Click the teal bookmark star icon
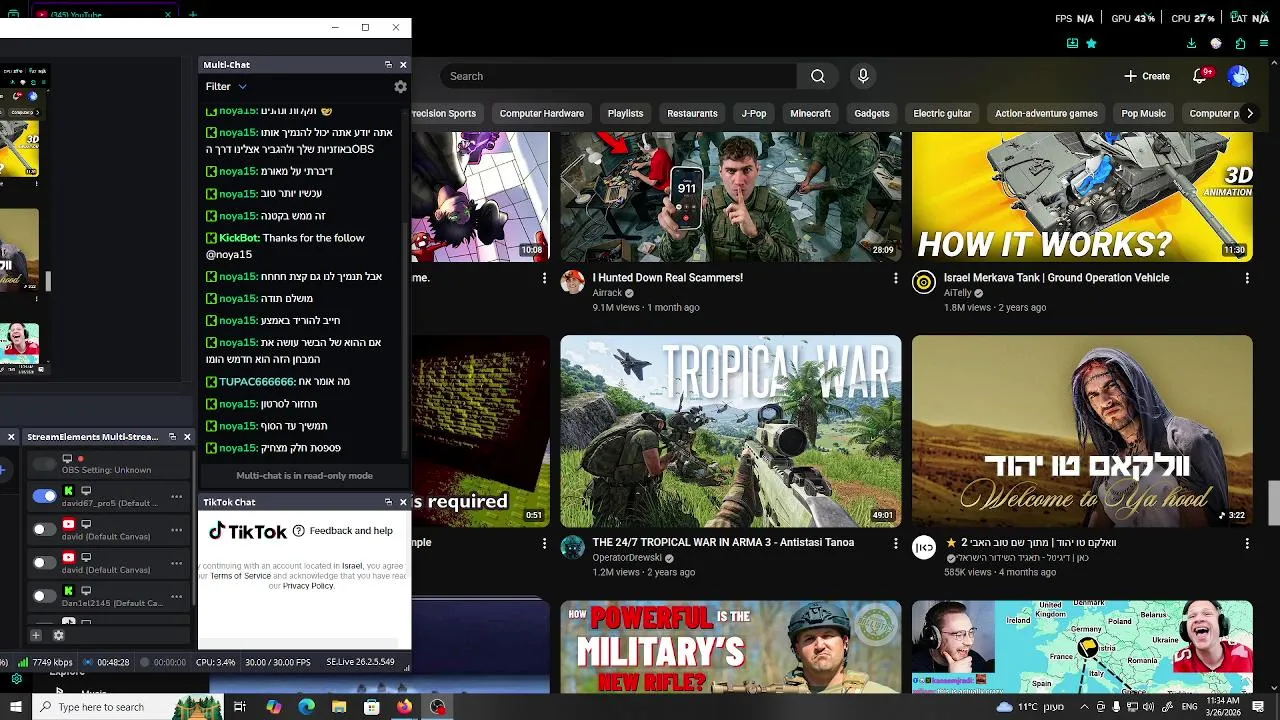The height and width of the screenshot is (720, 1280). pos(1091,44)
